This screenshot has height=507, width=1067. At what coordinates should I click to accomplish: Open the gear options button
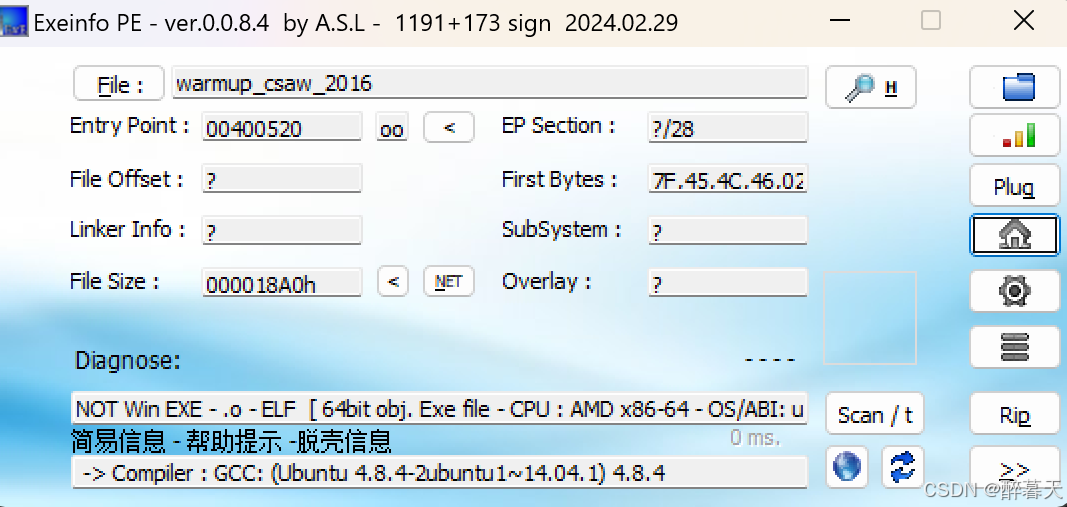click(x=1014, y=291)
